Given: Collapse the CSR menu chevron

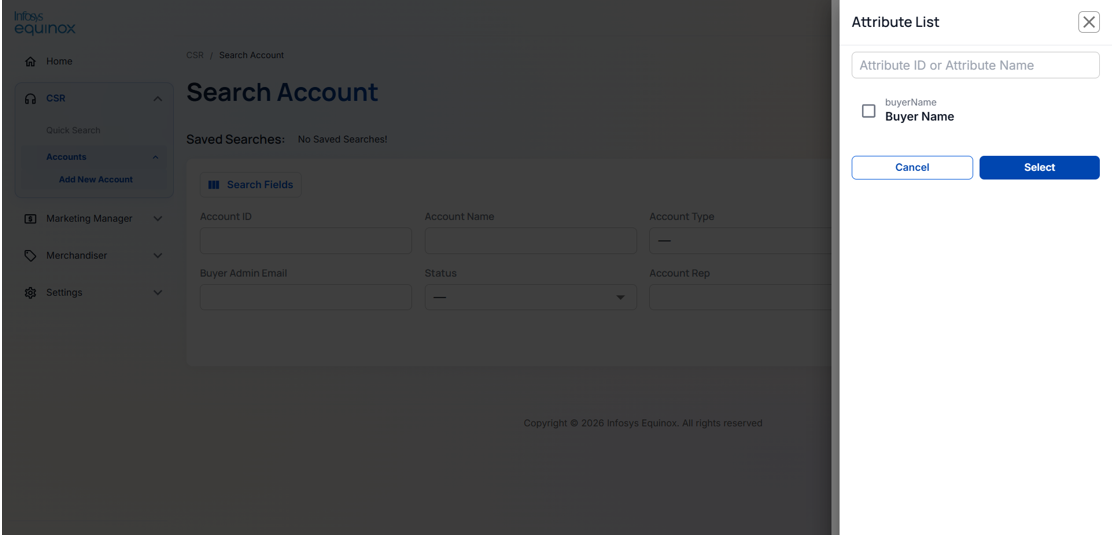Looking at the screenshot, I should tap(158, 98).
